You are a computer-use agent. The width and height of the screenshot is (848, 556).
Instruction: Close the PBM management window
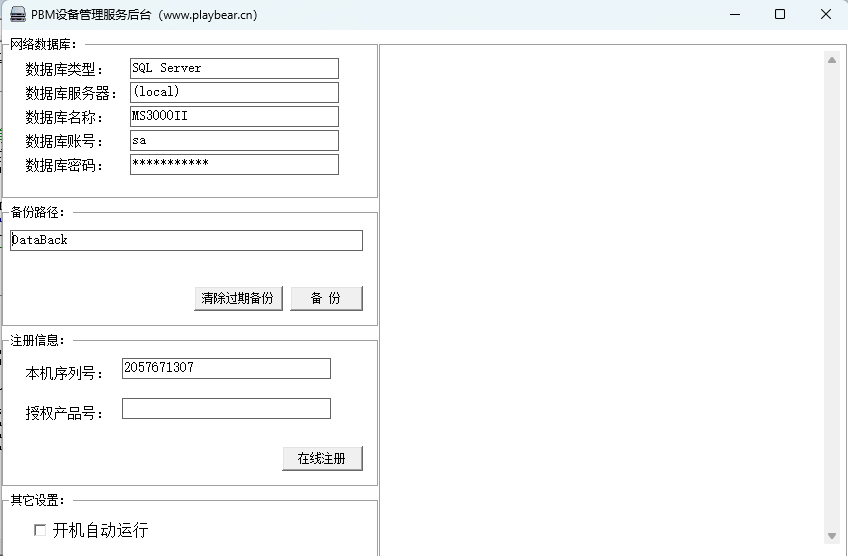point(826,14)
